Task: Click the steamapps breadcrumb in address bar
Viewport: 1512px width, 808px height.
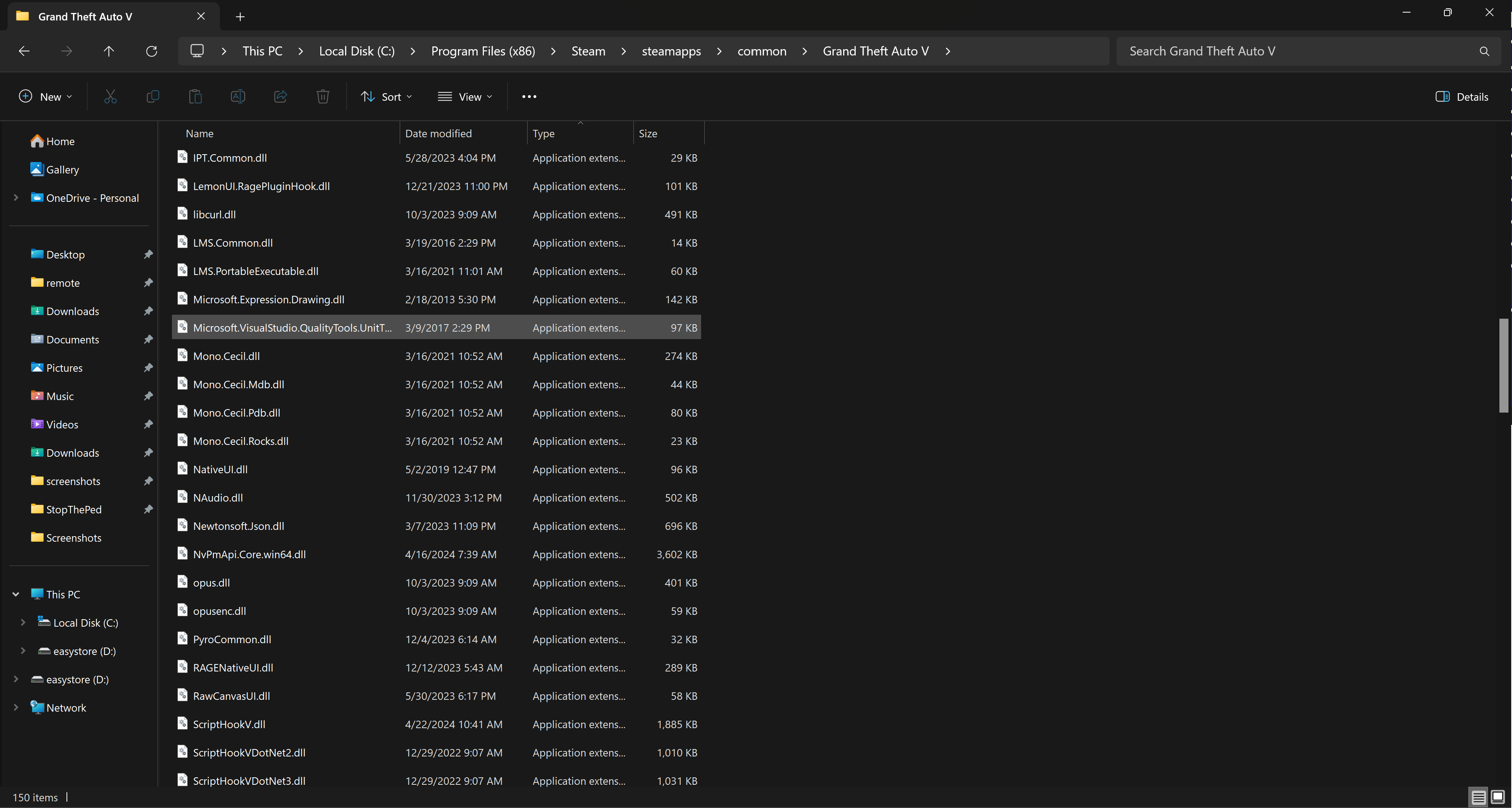Action: (x=671, y=51)
